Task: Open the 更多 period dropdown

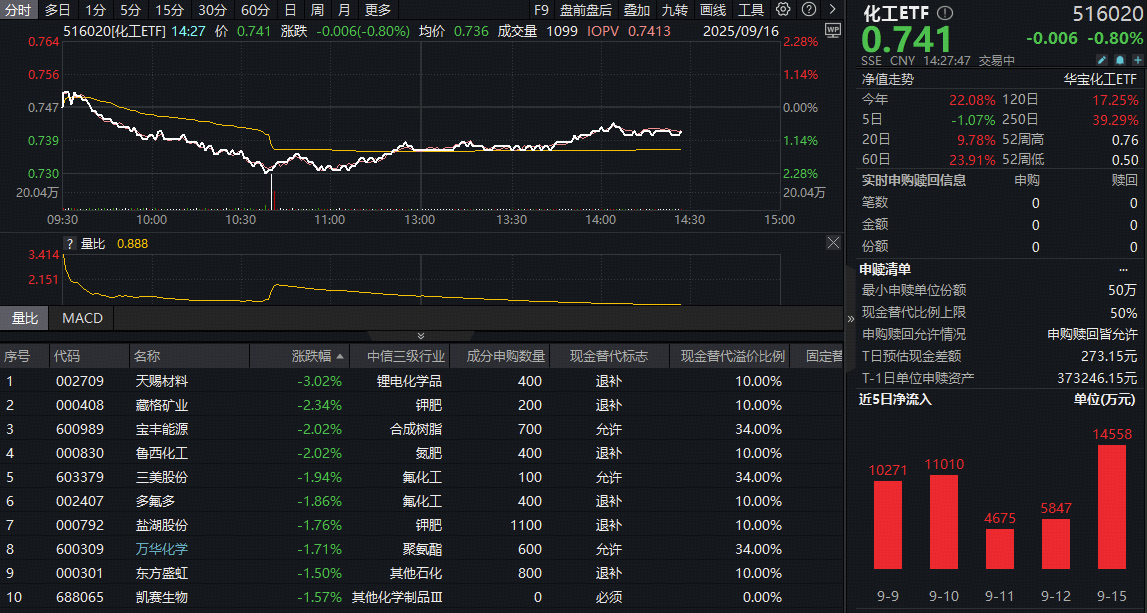Action: [379, 10]
